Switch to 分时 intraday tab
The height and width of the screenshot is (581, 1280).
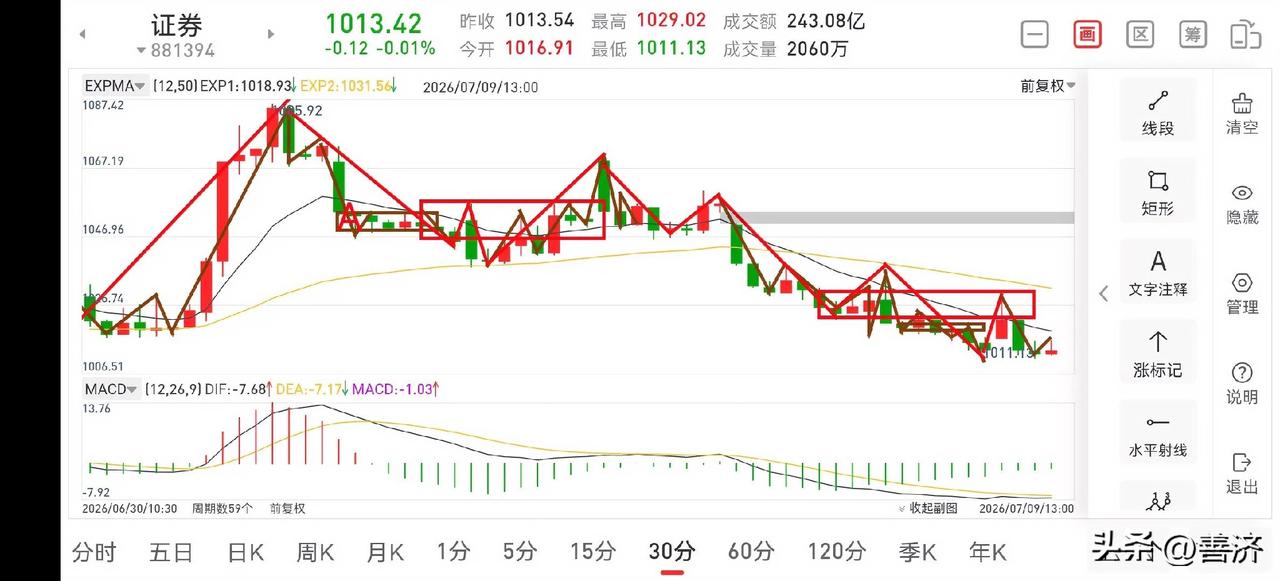(x=94, y=552)
